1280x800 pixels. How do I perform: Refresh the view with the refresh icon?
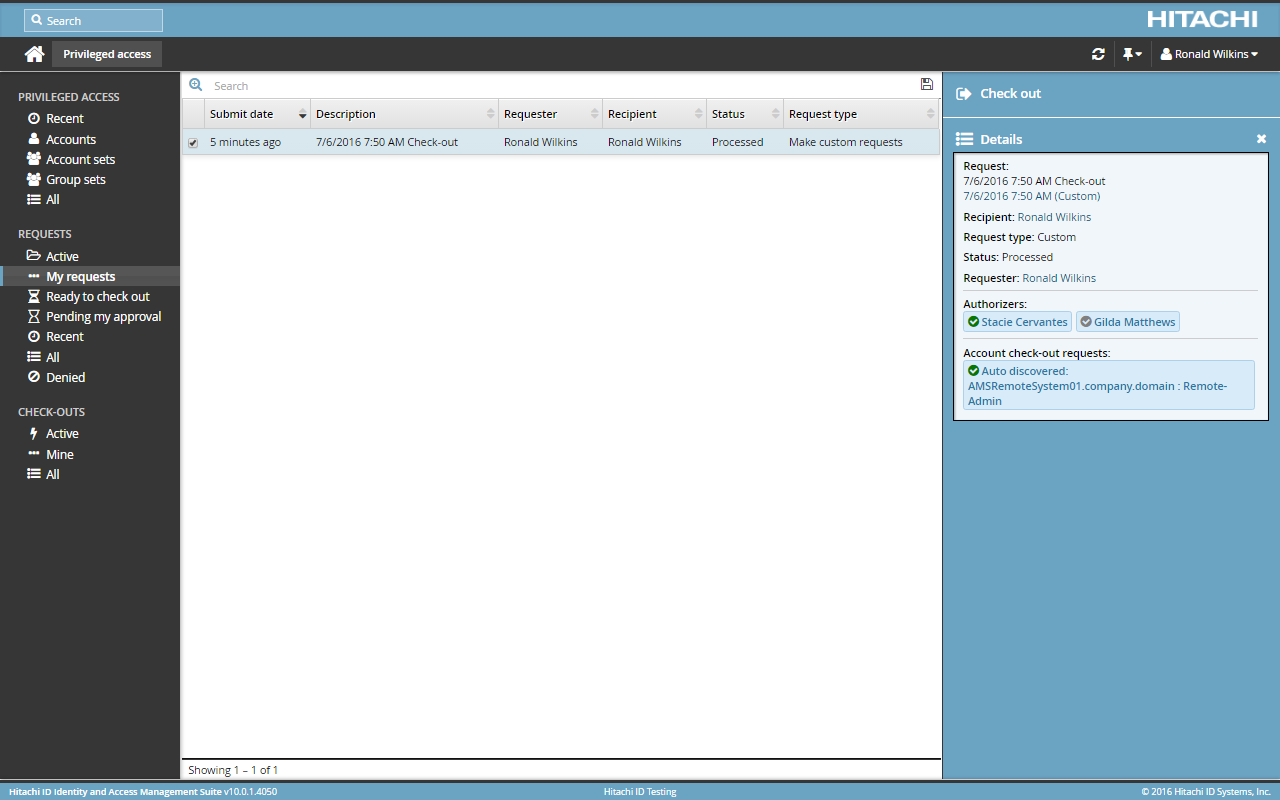(x=1098, y=53)
